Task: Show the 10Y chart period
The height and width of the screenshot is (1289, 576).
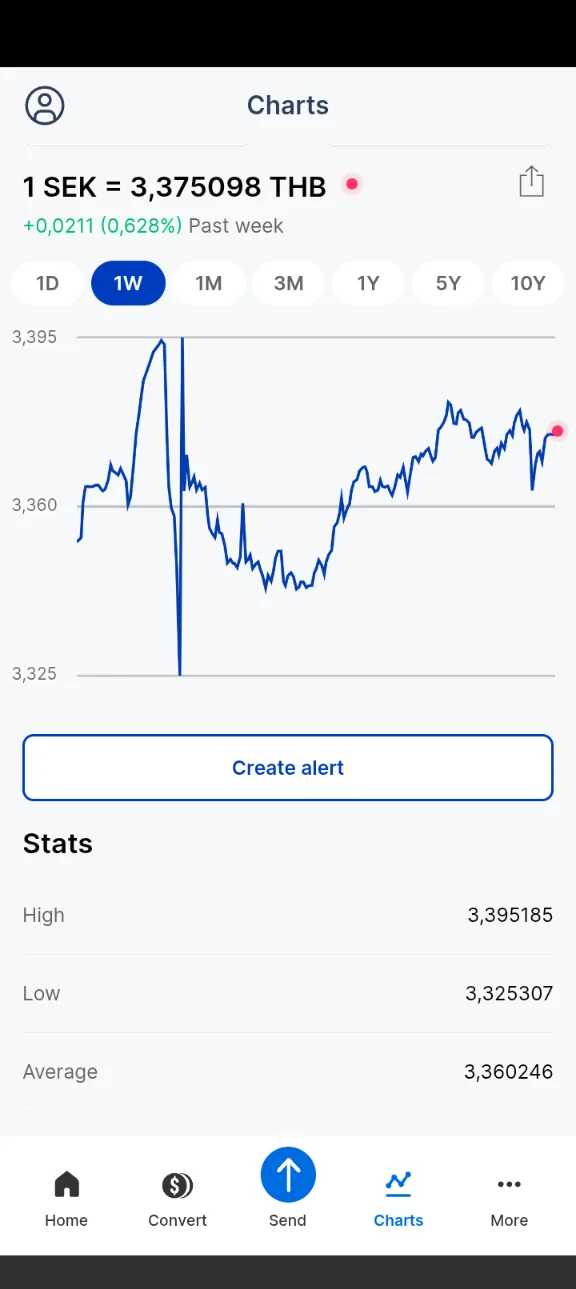Action: [x=528, y=283]
